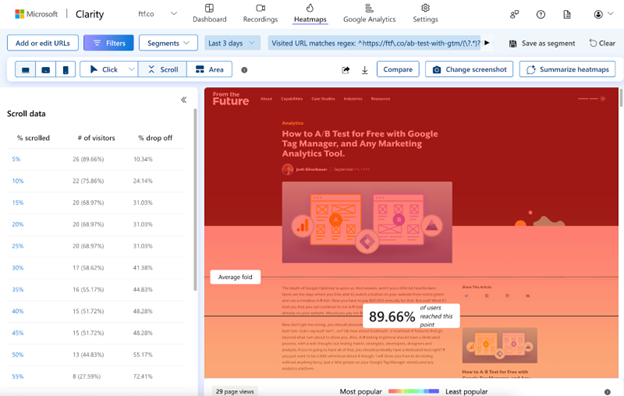Select the 10% scrolled row
Screen dimensions: 624x396
[96, 181]
